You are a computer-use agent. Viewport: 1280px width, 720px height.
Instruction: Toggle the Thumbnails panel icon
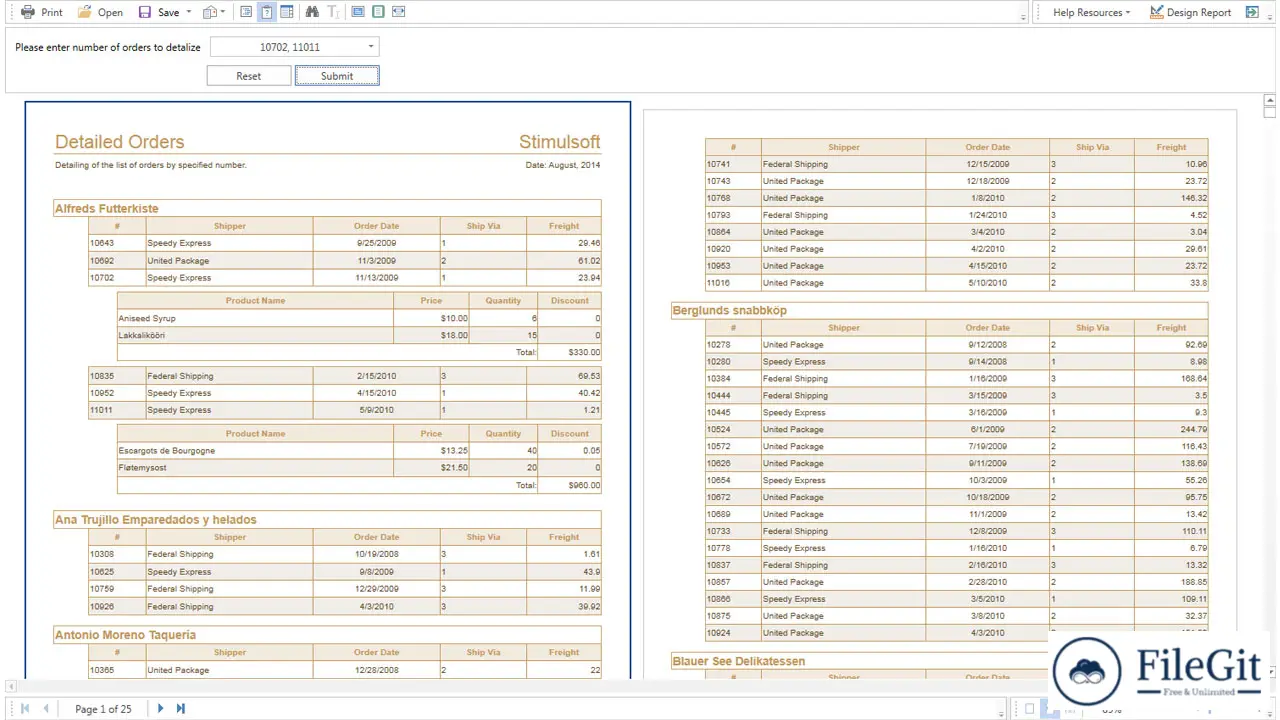pos(287,12)
